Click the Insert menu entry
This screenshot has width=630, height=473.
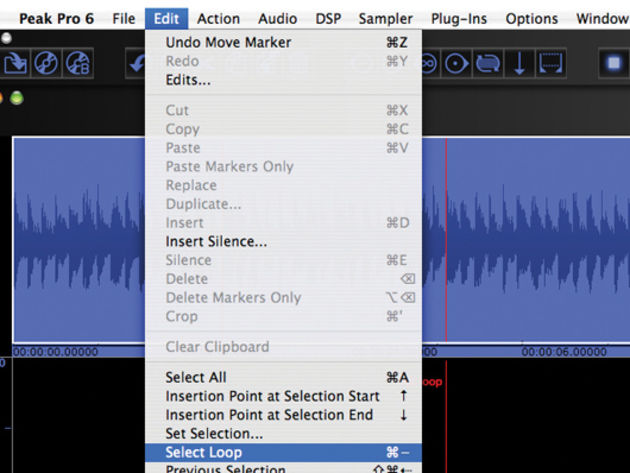283,223
